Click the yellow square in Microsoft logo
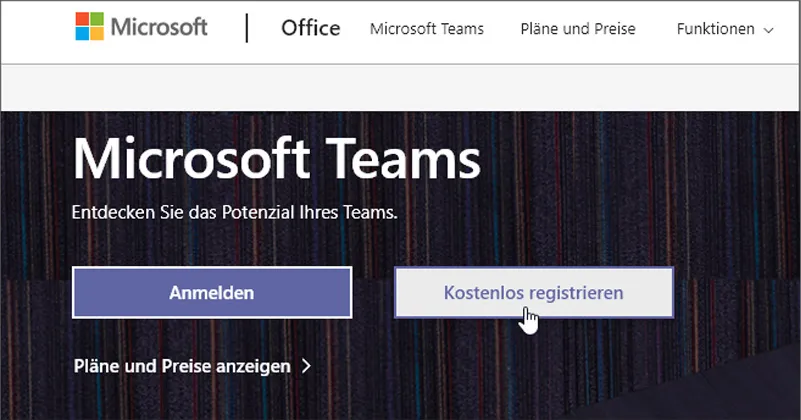 coord(96,34)
